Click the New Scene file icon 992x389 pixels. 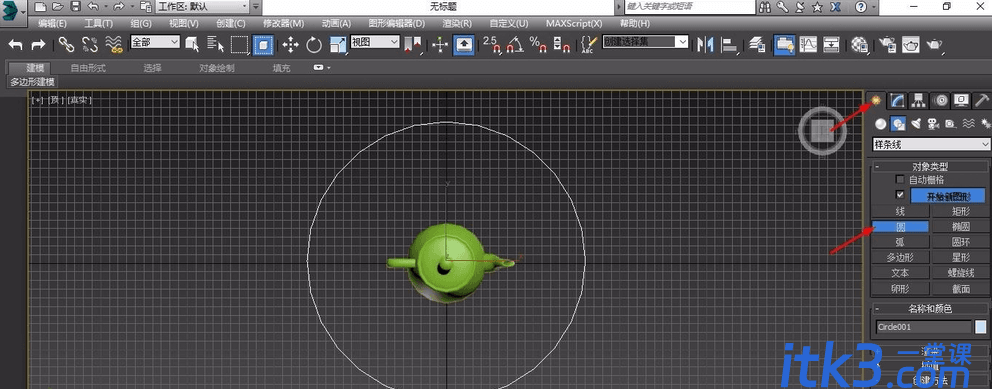click(40, 7)
